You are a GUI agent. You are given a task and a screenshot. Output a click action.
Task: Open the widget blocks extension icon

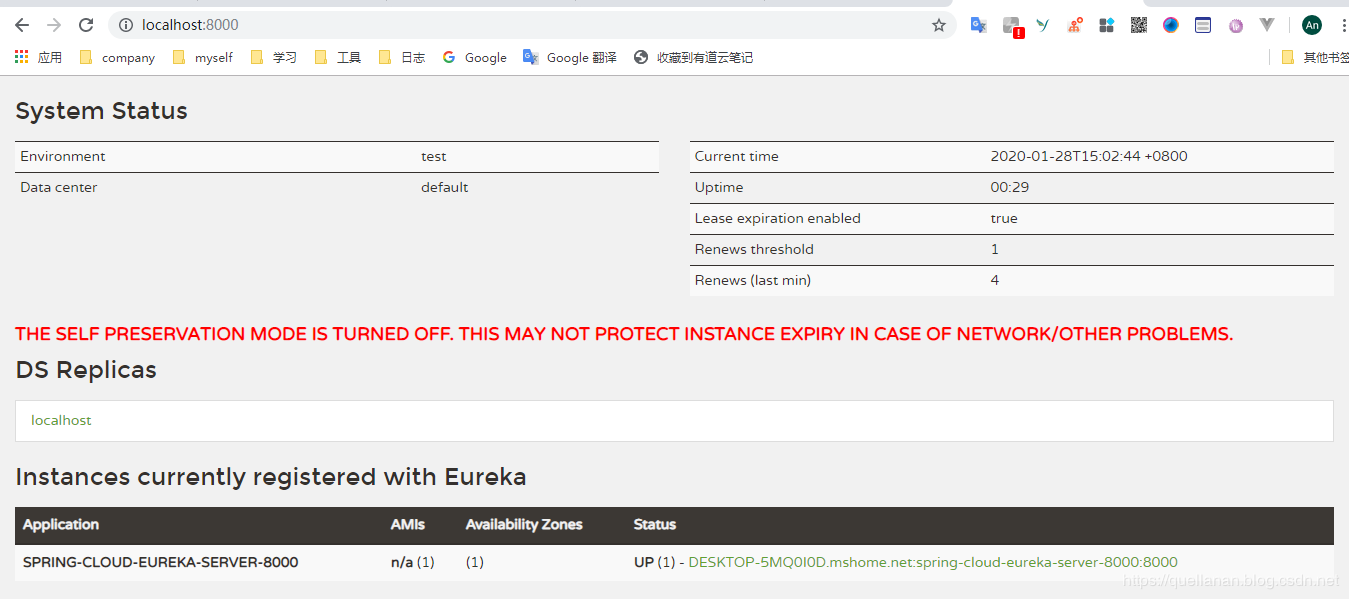coord(1106,25)
